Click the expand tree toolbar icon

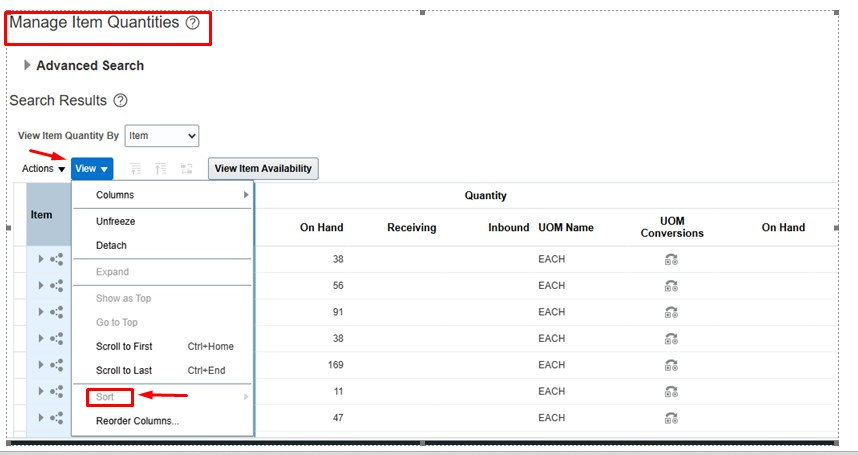[x=135, y=168]
